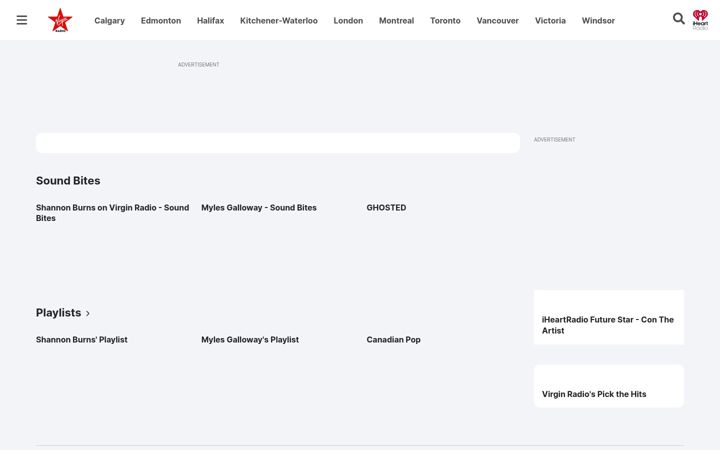Open Myles Galloway's Playlist
720x450 pixels.
[250, 340]
